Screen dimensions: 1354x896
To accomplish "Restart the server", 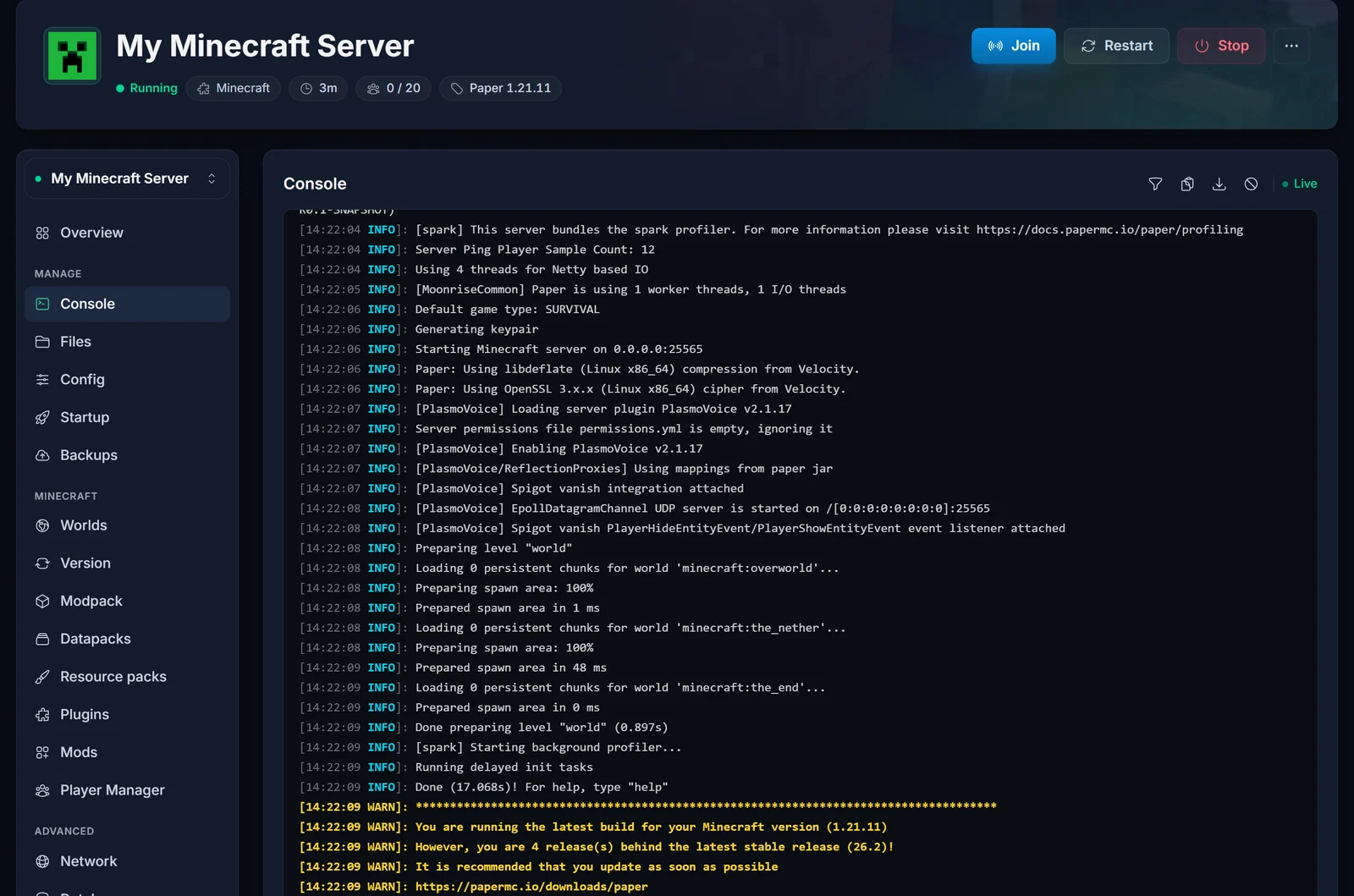I will 1116,46.
